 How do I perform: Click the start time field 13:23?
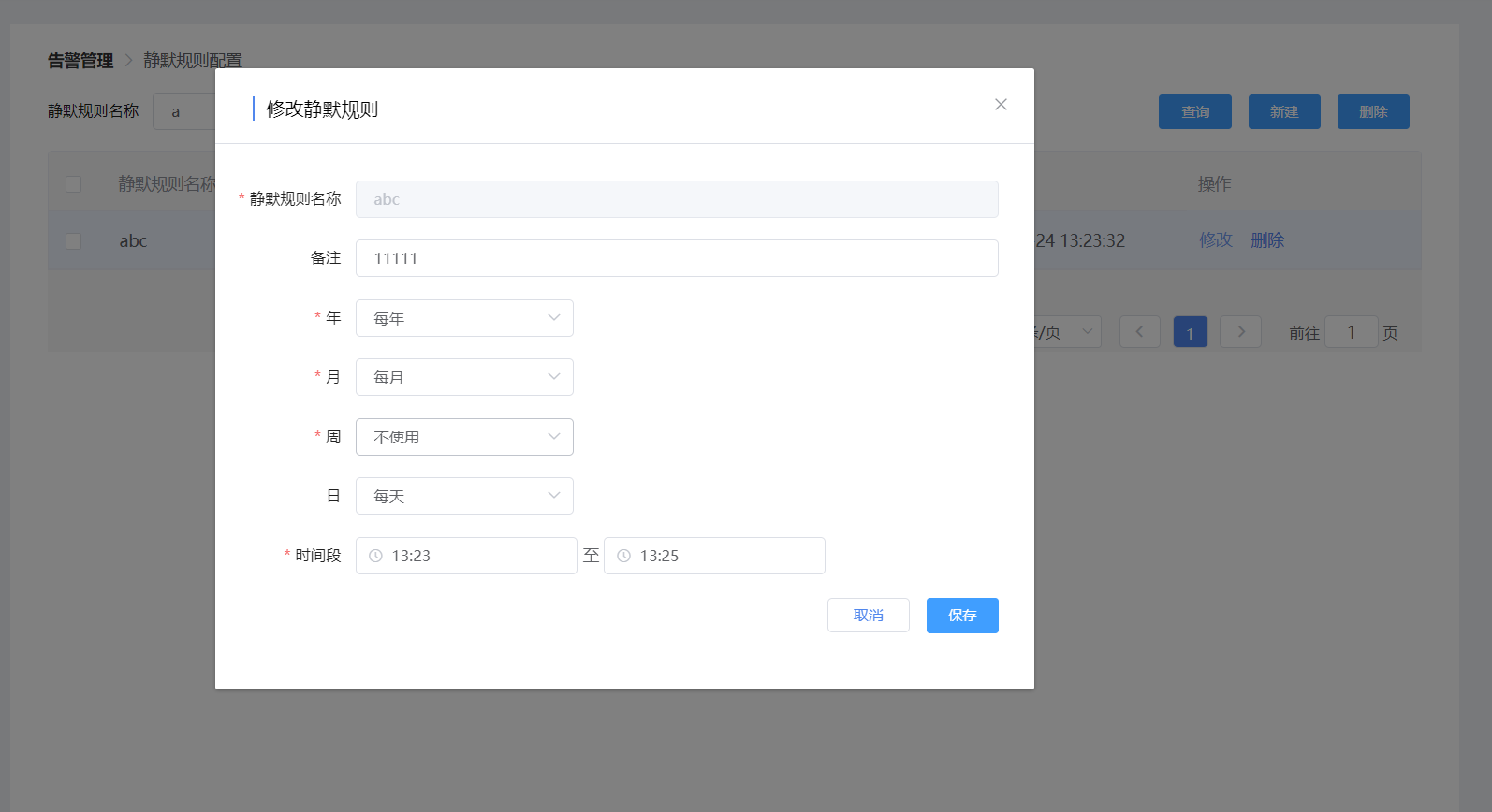pos(466,556)
